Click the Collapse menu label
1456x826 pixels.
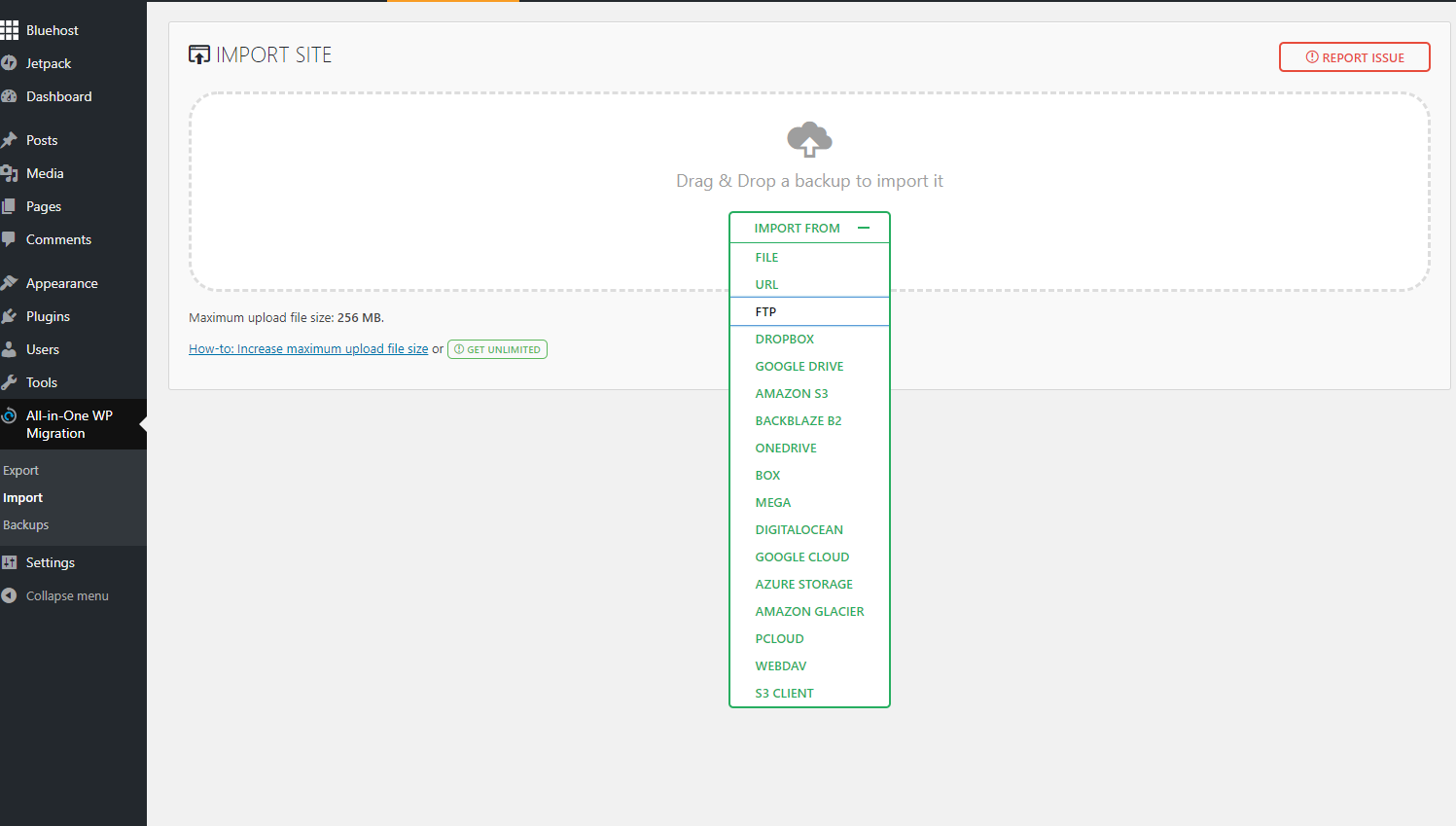point(67,595)
